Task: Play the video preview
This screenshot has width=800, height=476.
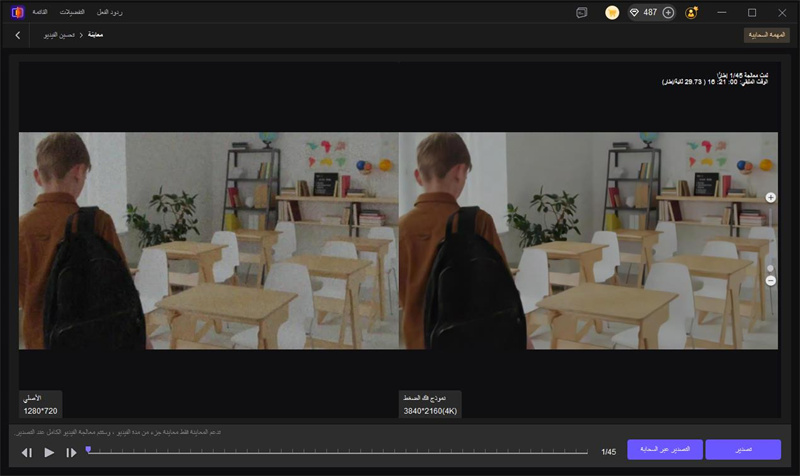Action: pyautogui.click(x=49, y=453)
